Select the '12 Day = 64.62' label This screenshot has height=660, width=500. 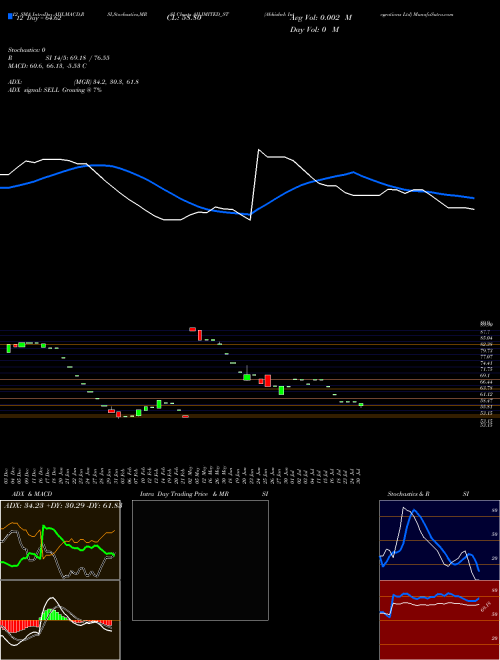point(37,18)
